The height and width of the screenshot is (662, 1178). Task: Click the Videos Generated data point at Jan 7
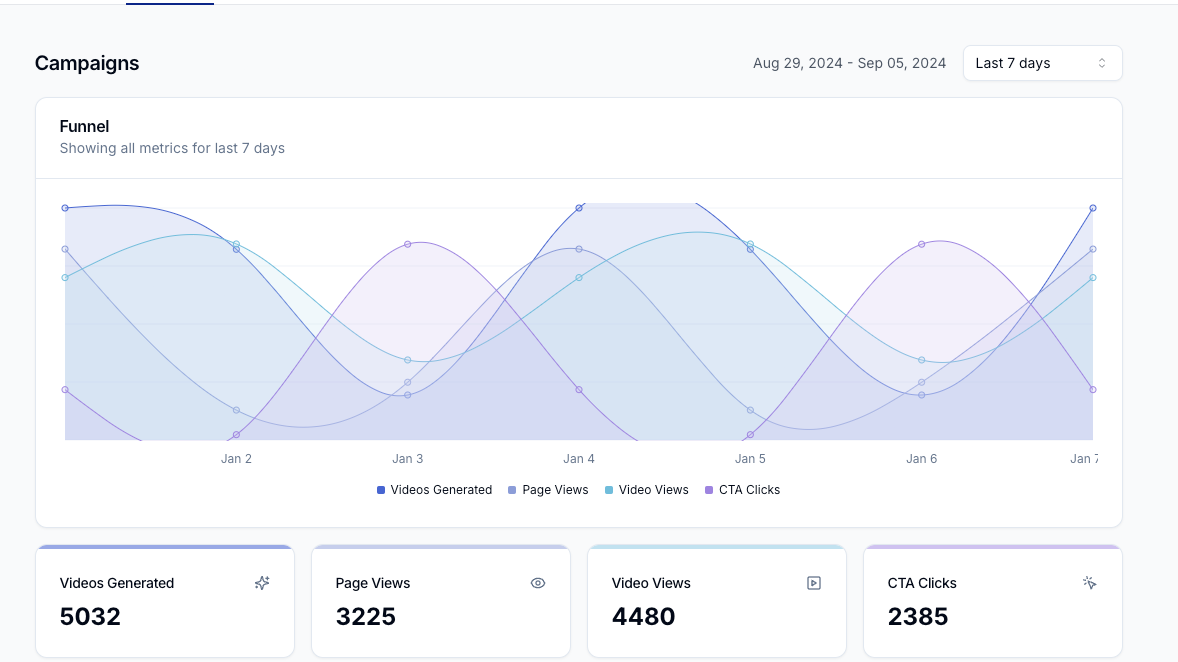1093,208
